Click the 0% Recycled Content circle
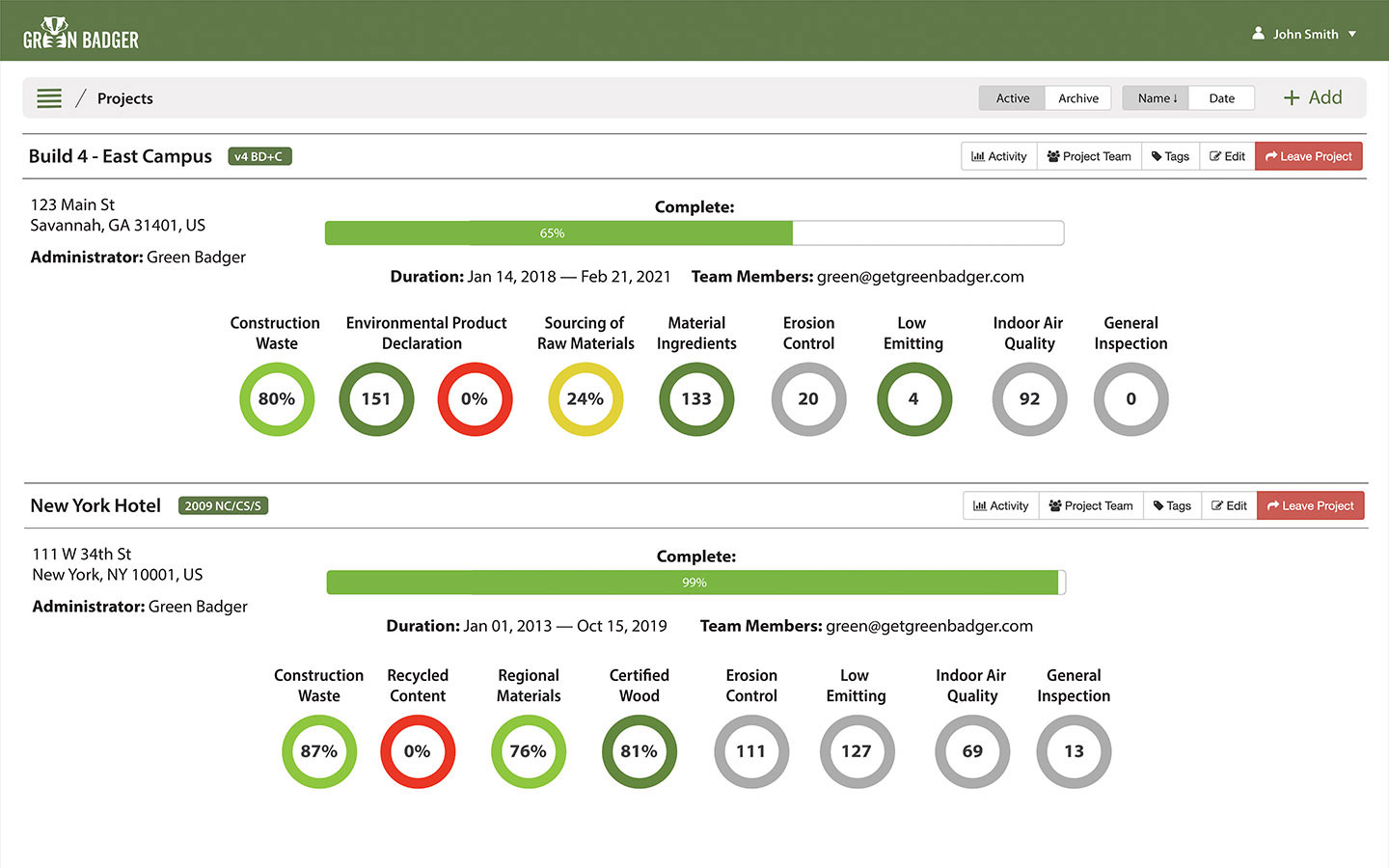Viewport: 1389px width, 868px height. [418, 751]
